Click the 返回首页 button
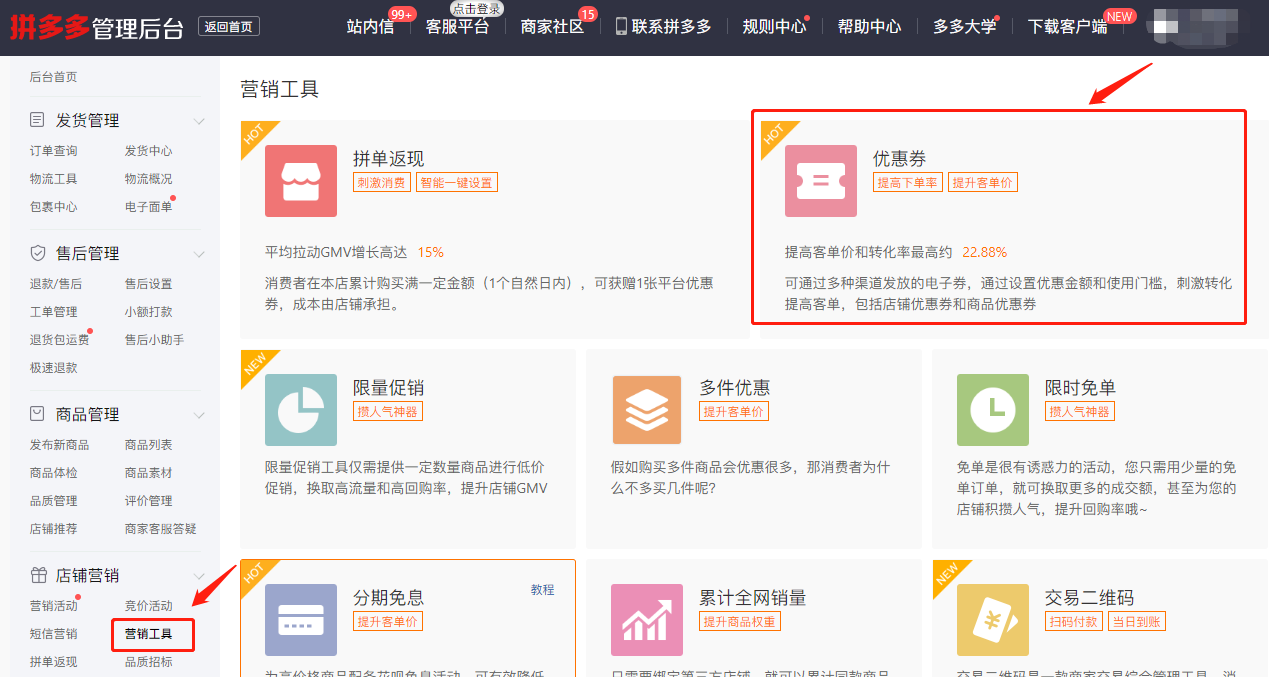The height and width of the screenshot is (677, 1269). click(x=229, y=27)
